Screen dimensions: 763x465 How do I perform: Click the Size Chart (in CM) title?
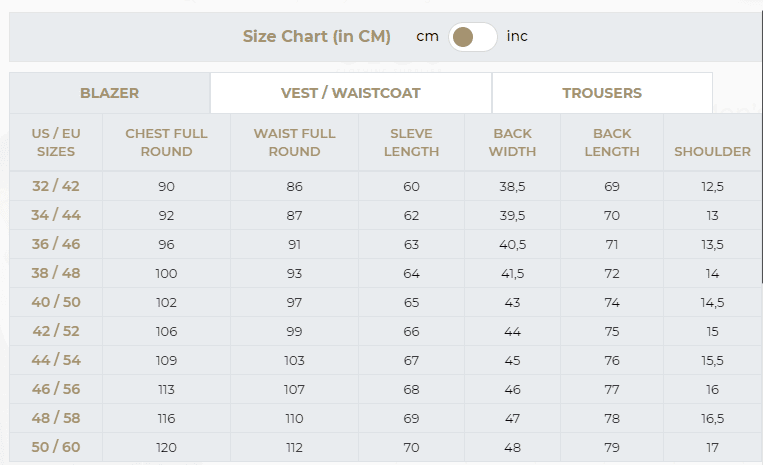coord(317,36)
